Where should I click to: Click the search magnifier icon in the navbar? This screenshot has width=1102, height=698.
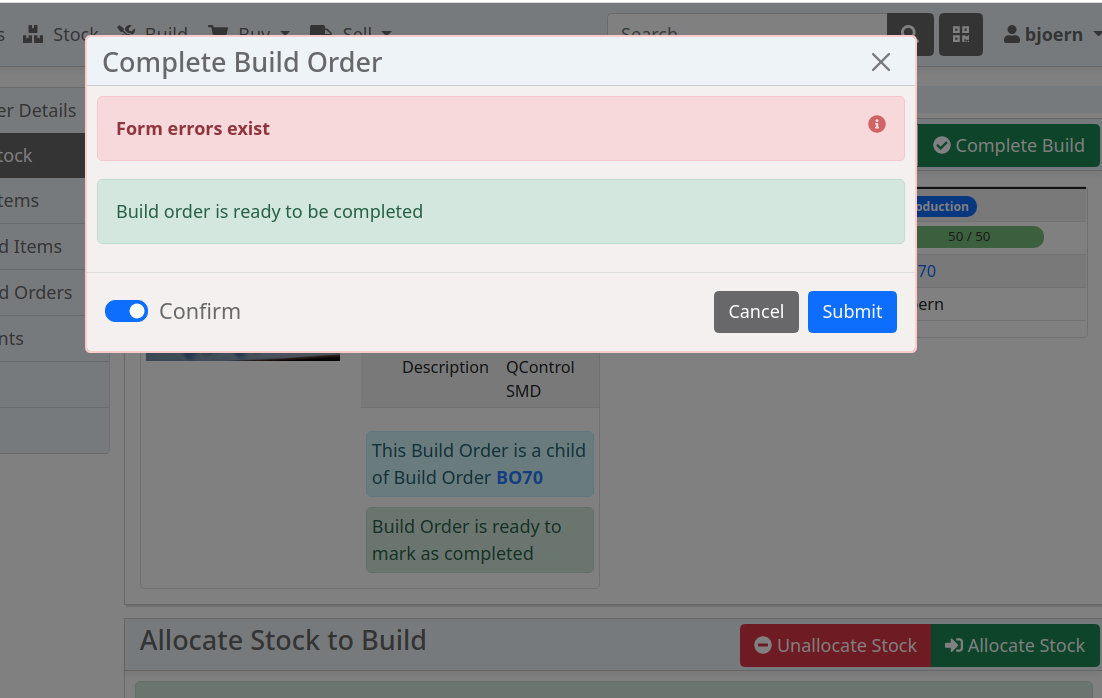909,34
